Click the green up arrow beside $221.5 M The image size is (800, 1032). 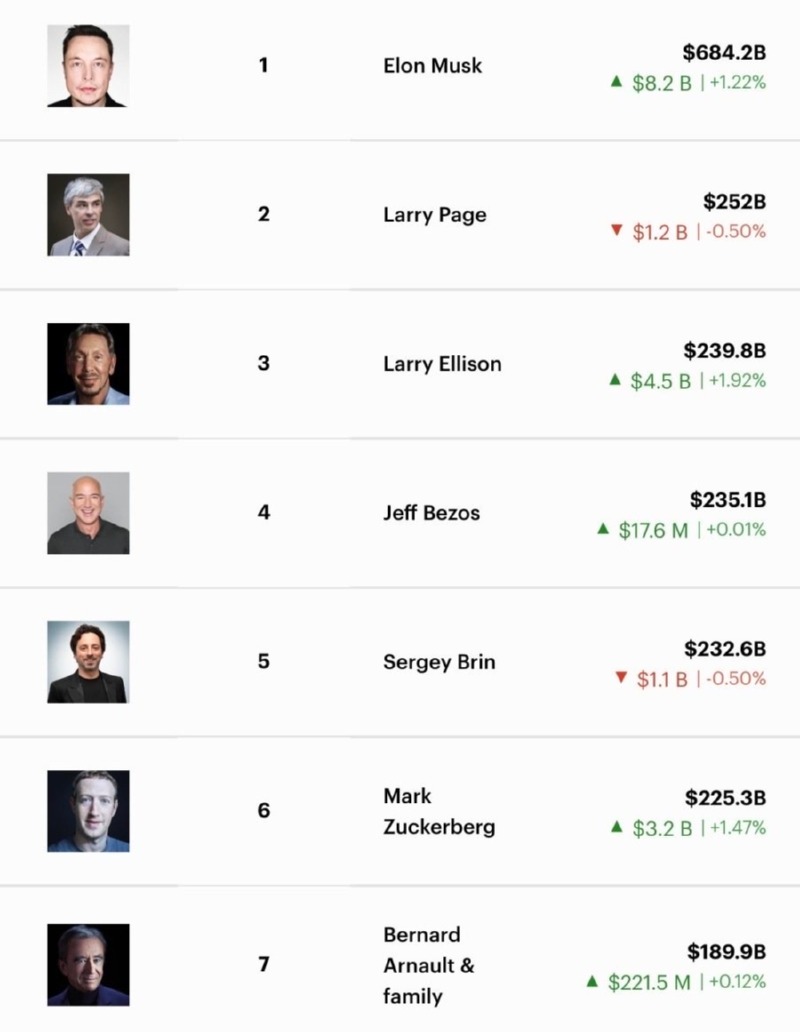[592, 981]
